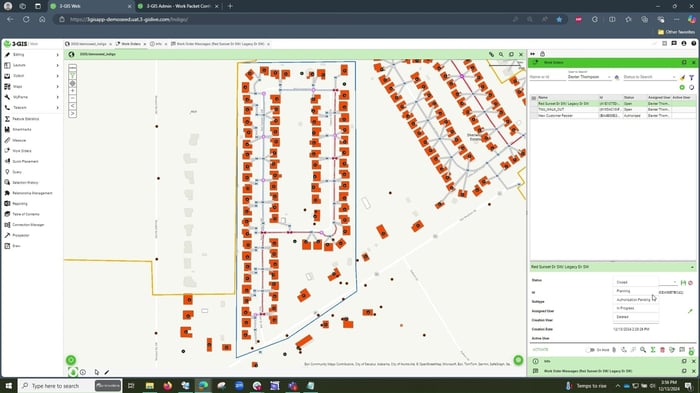700x393 pixels.
Task: Click the link icon in map header
Action: pyautogui.click(x=492, y=54)
